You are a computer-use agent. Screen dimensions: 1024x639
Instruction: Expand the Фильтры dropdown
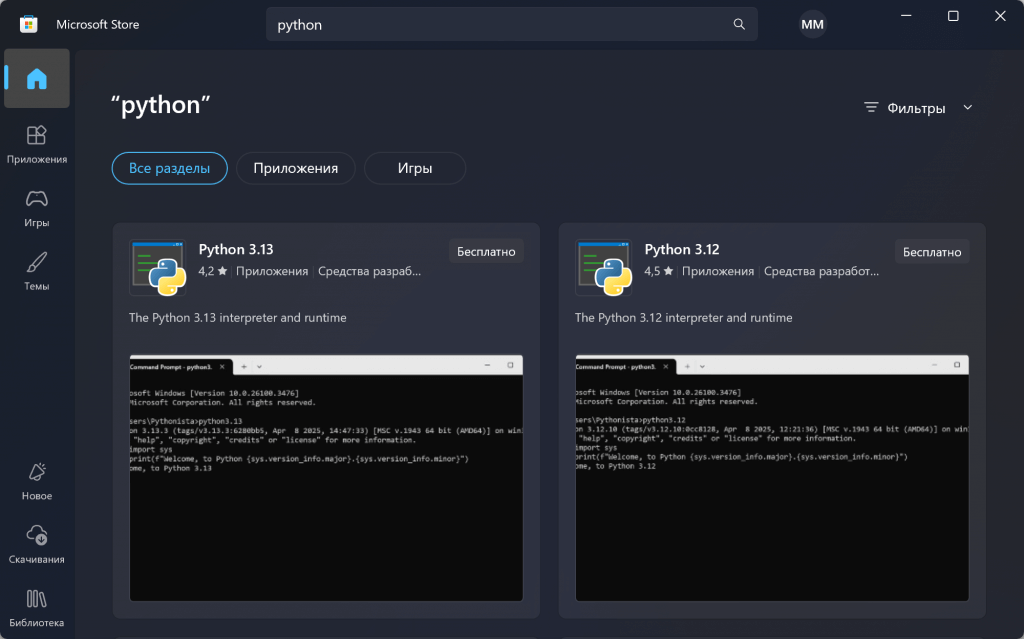[918, 108]
